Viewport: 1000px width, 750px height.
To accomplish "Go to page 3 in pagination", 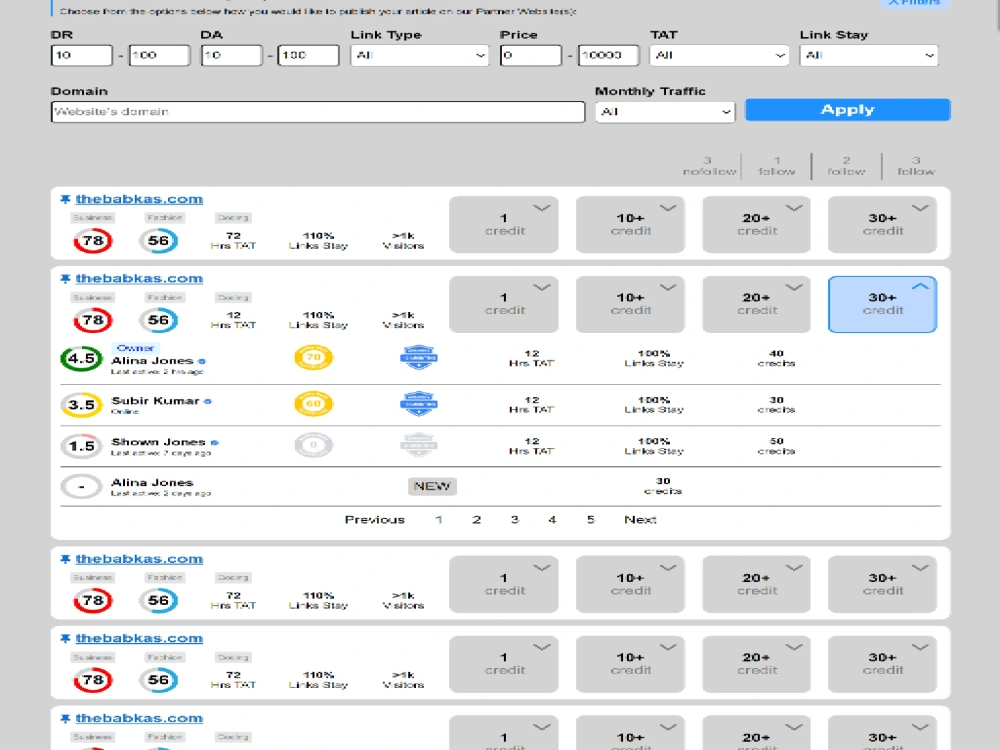I will click(515, 520).
